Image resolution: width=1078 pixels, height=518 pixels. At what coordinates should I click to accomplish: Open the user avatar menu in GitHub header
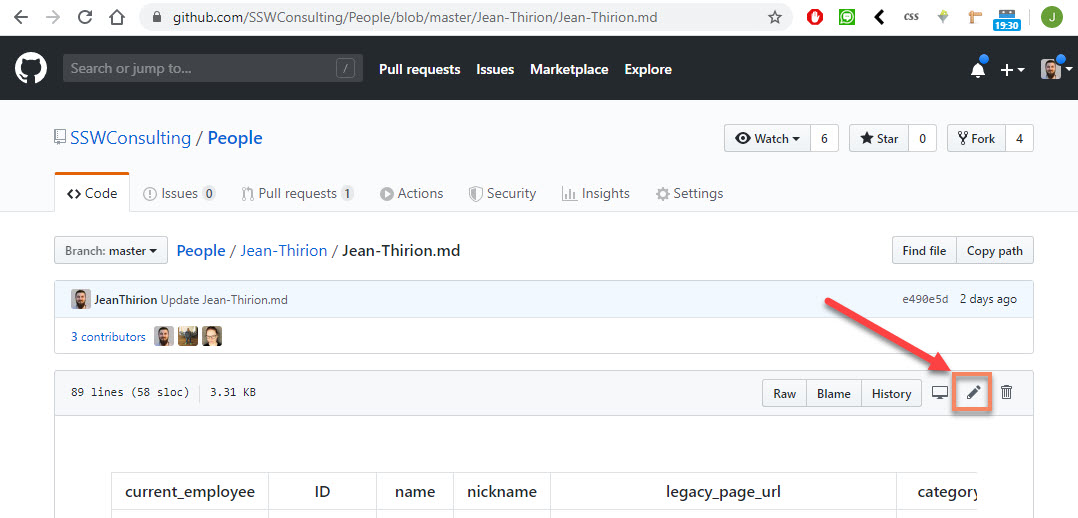click(1056, 69)
